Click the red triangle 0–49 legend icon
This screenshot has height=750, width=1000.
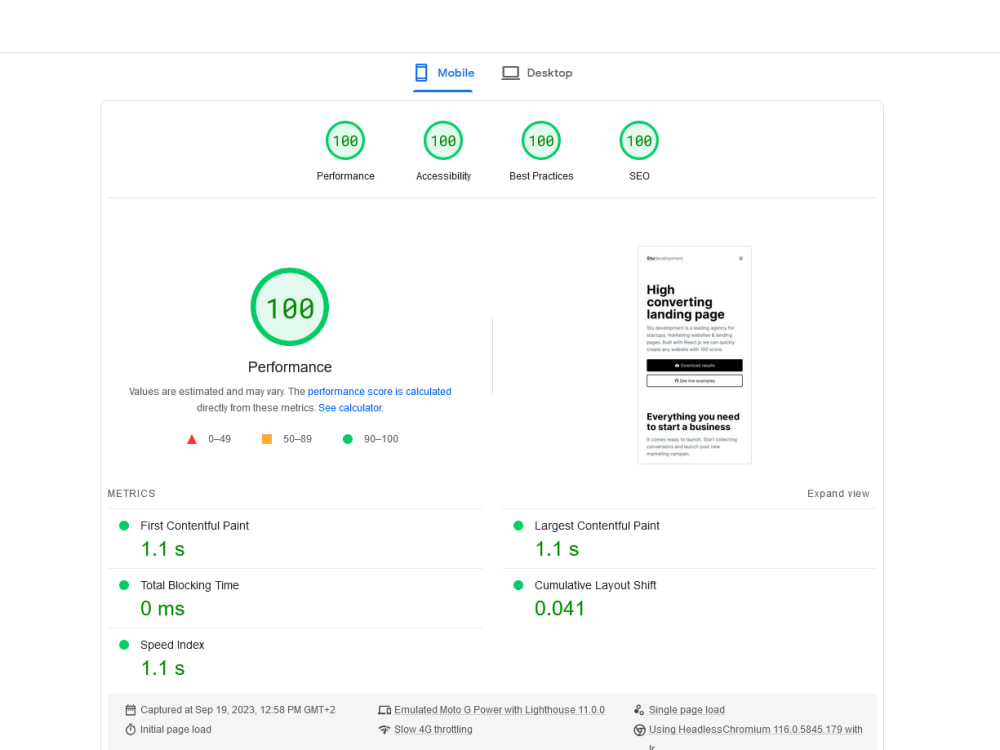coord(191,439)
